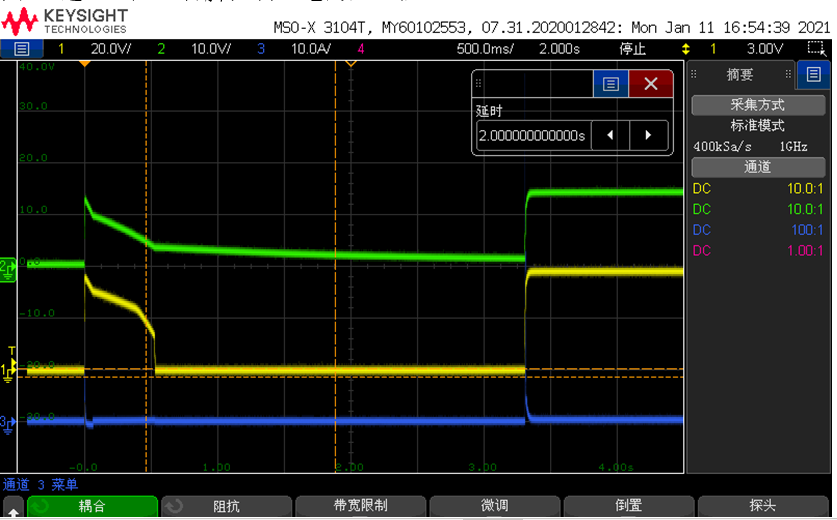Click the green DC 10.0:1 channel 2 row
The image size is (837, 520).
(x=758, y=209)
